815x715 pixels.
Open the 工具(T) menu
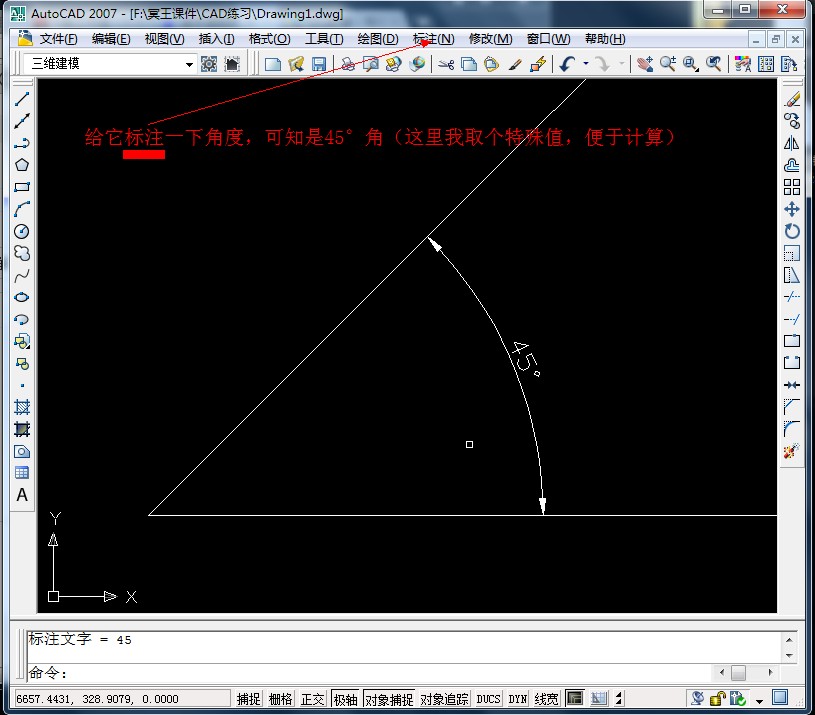[x=324, y=39]
